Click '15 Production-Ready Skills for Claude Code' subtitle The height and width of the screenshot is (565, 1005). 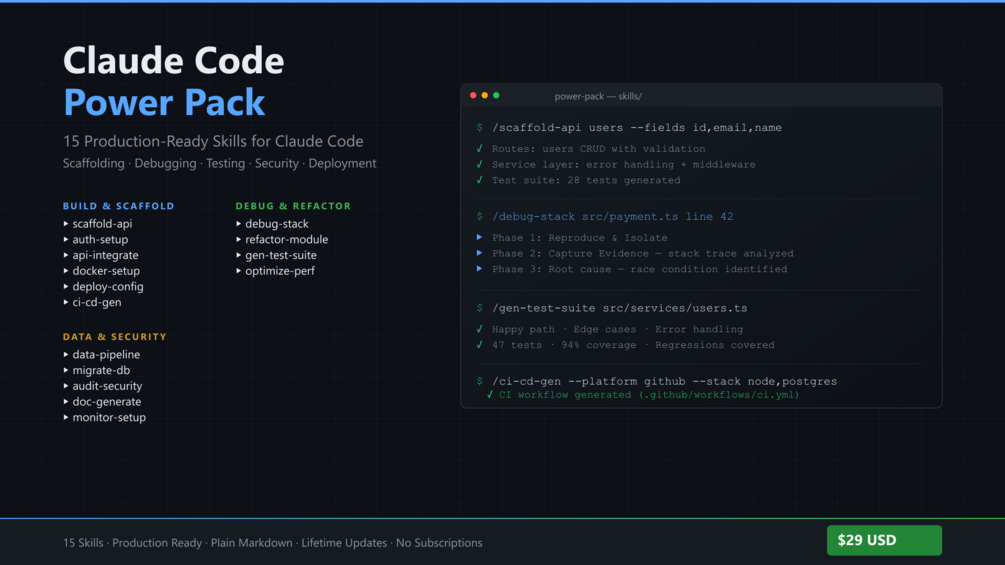click(x=213, y=141)
